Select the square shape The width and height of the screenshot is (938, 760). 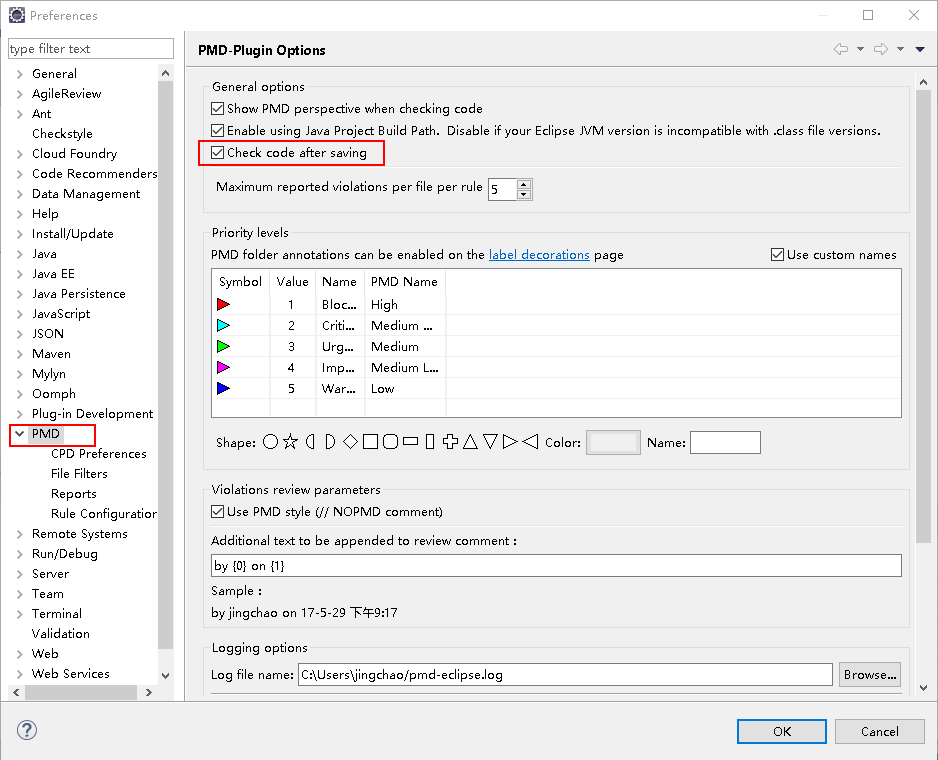pyautogui.click(x=370, y=442)
